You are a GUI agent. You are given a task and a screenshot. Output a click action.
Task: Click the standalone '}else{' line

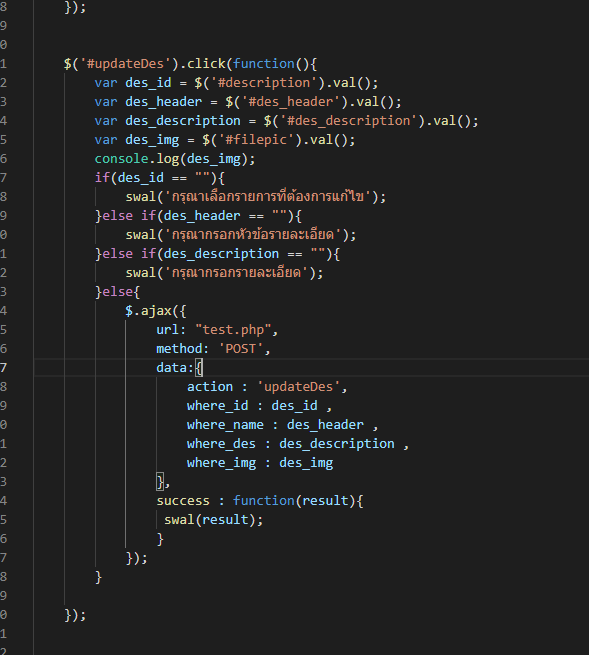tap(117, 292)
